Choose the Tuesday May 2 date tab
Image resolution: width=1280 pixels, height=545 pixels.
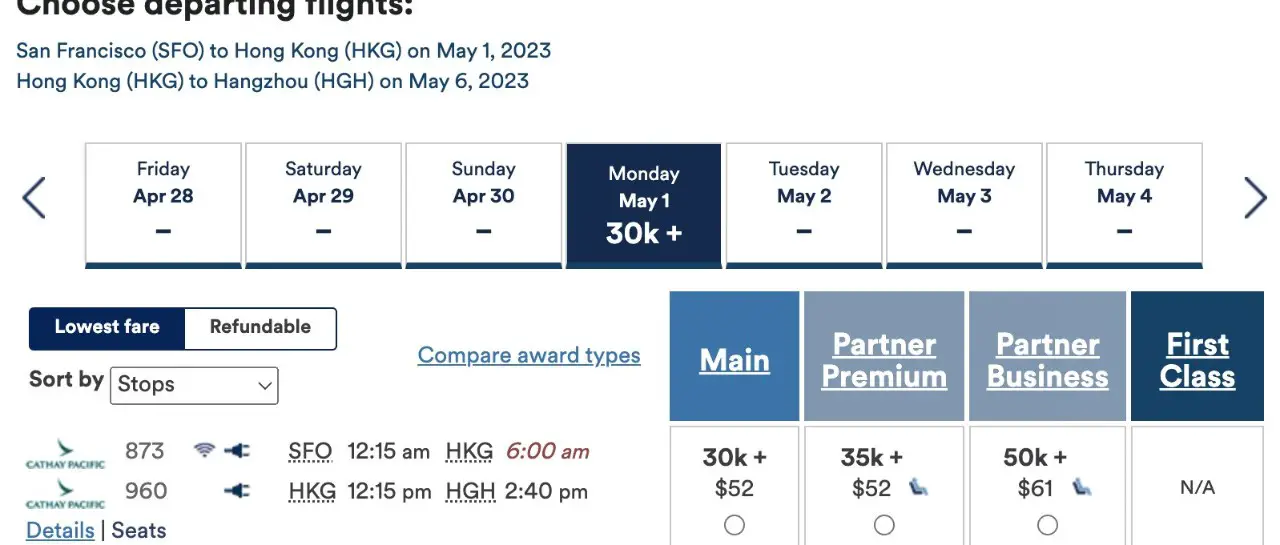tap(804, 206)
